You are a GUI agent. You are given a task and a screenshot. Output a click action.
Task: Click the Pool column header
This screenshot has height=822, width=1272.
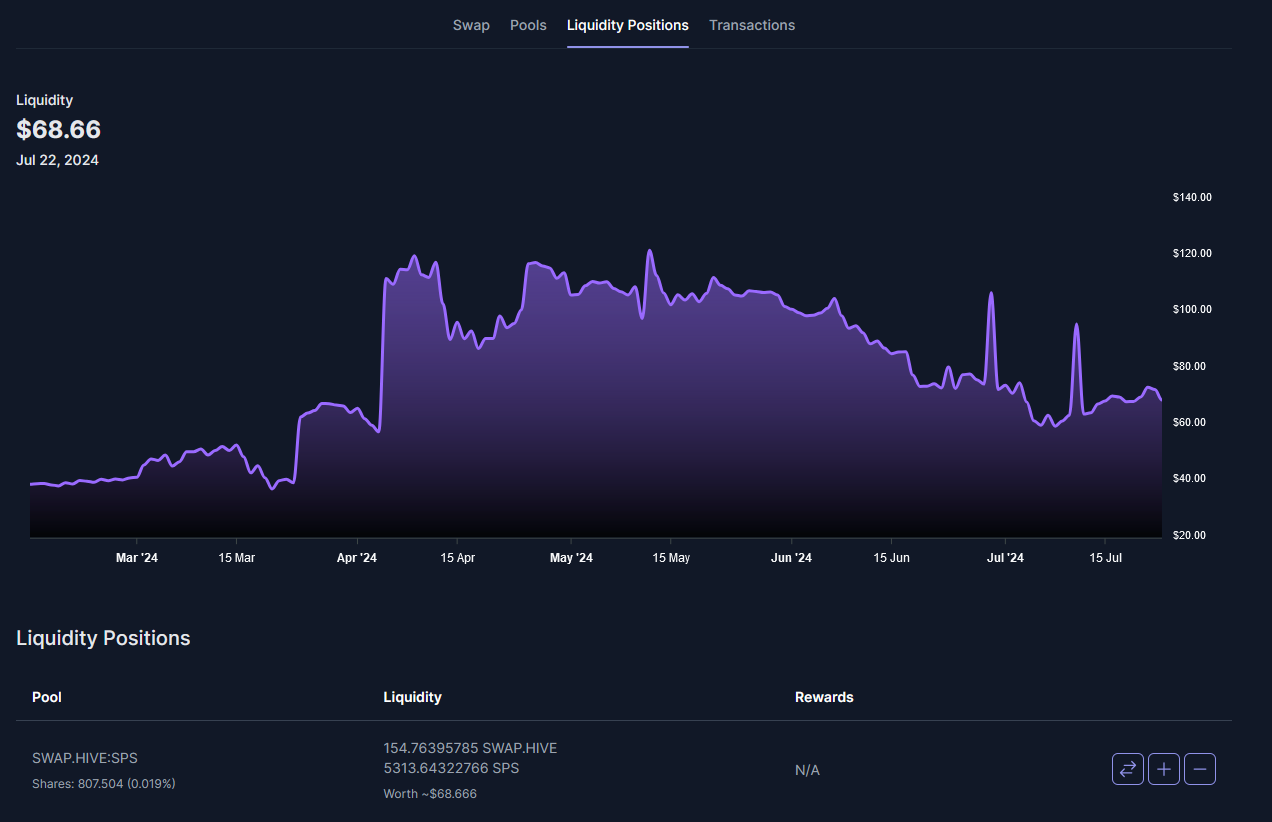[47, 697]
